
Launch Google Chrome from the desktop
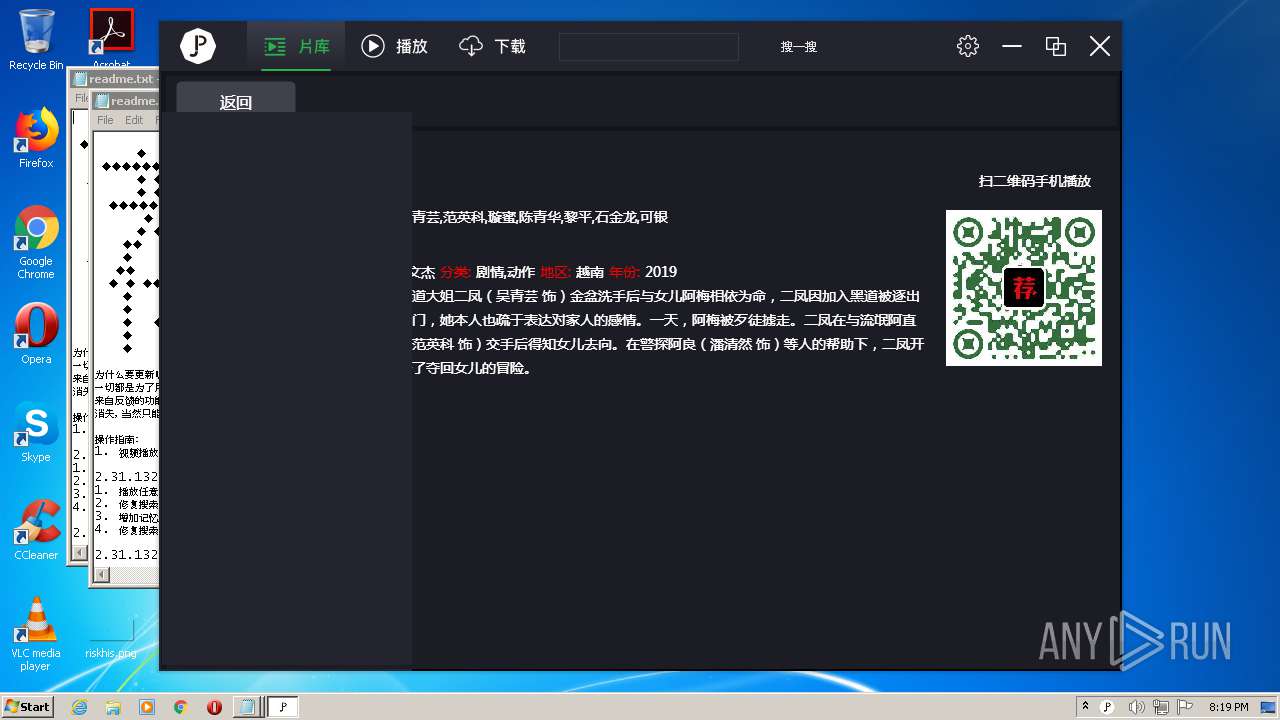tap(36, 243)
